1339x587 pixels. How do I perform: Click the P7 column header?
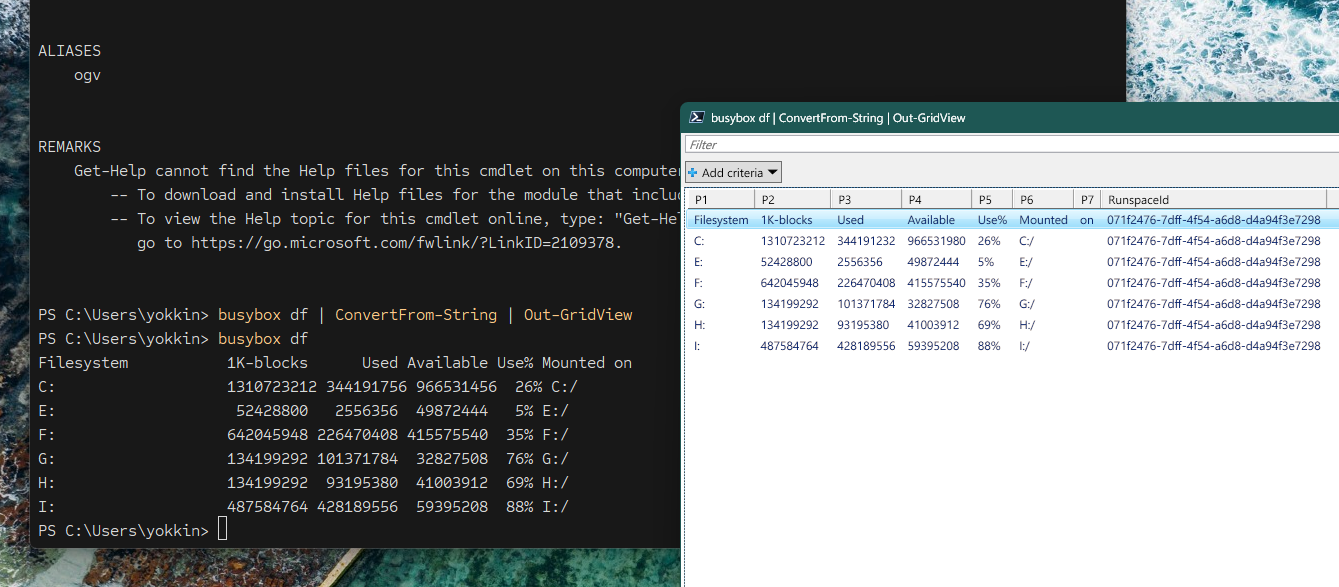pyautogui.click(x=1087, y=199)
